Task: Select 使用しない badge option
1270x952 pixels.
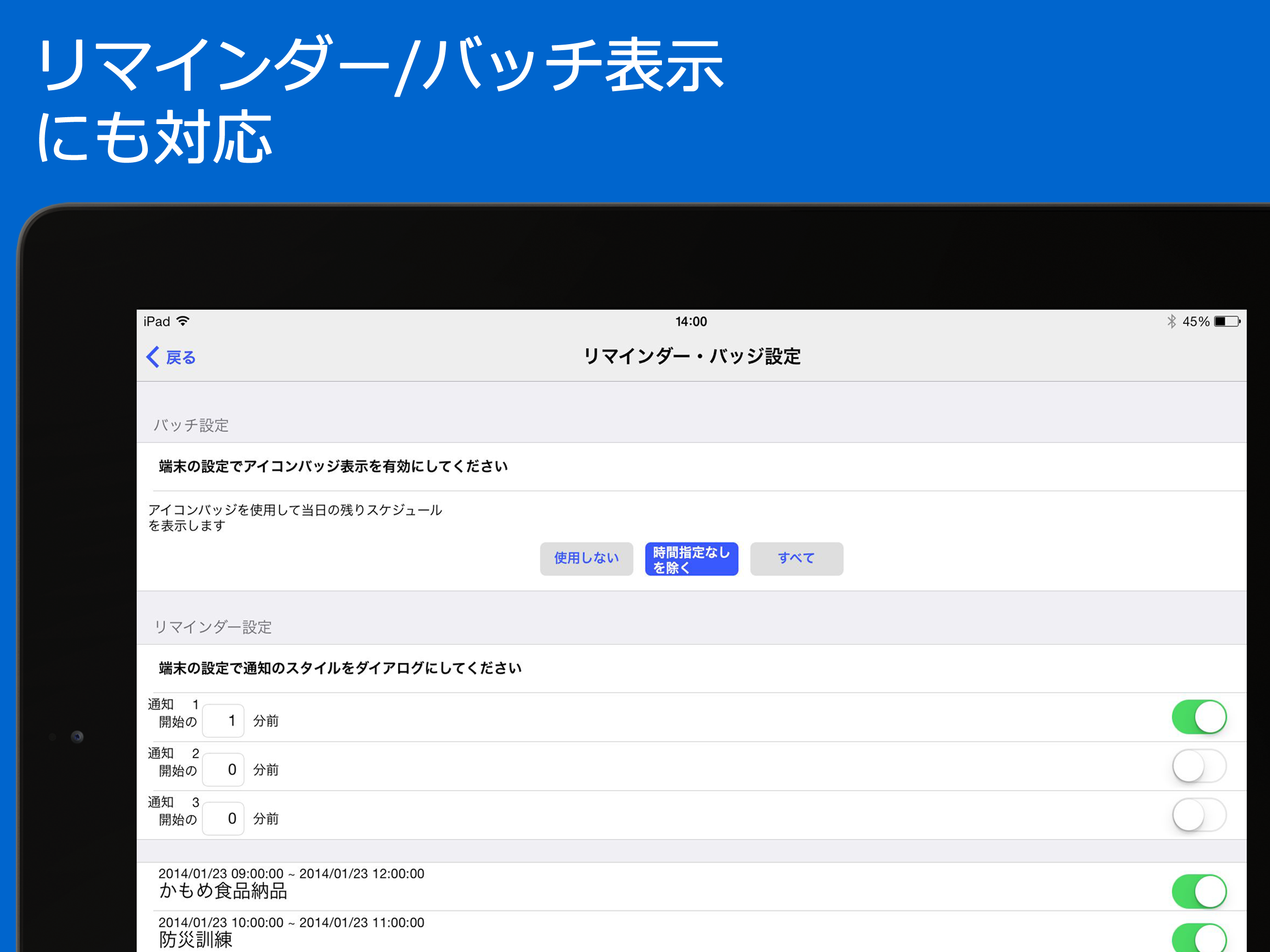Action: pyautogui.click(x=586, y=559)
